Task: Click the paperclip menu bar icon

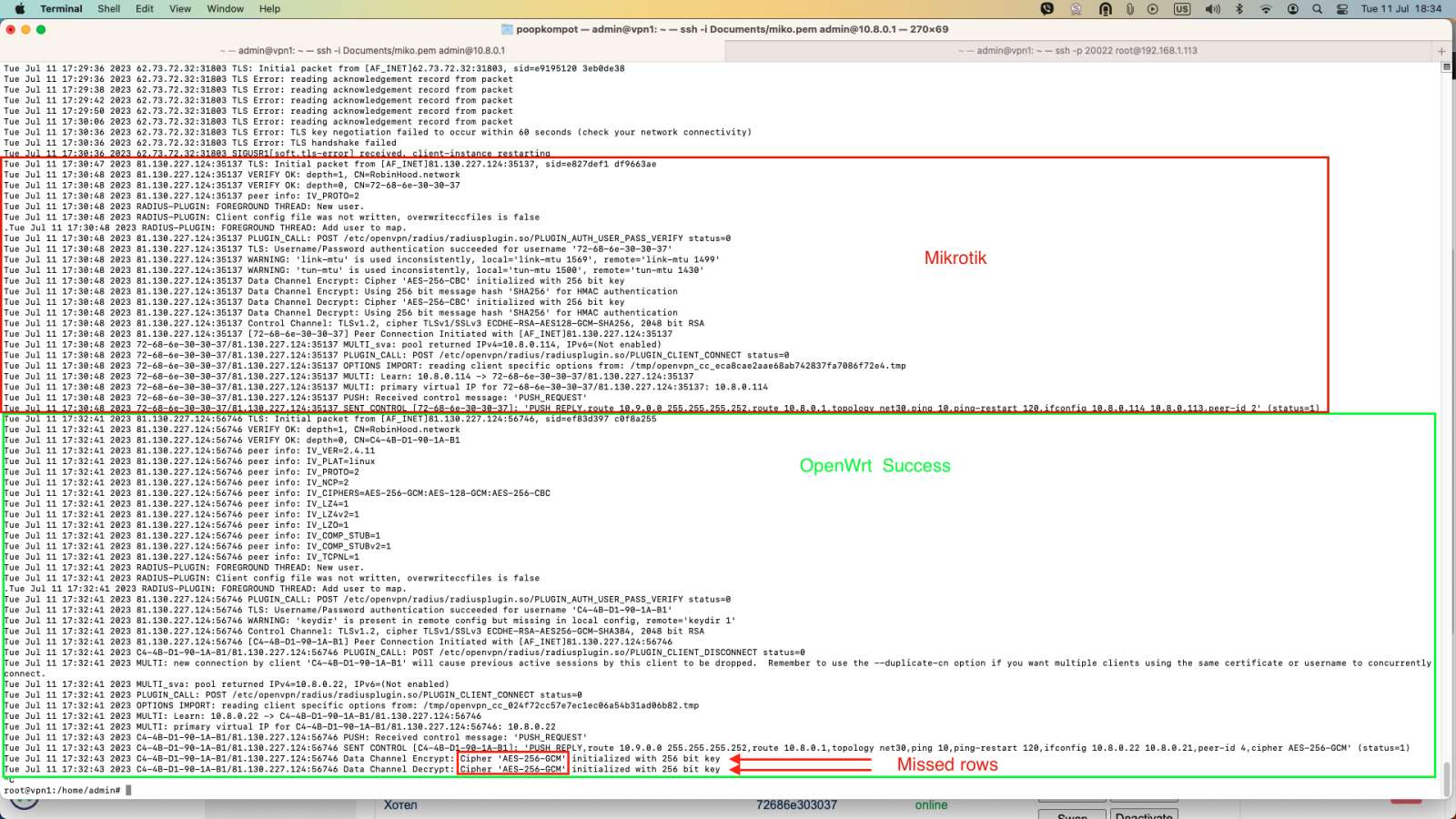Action: click(x=1129, y=9)
